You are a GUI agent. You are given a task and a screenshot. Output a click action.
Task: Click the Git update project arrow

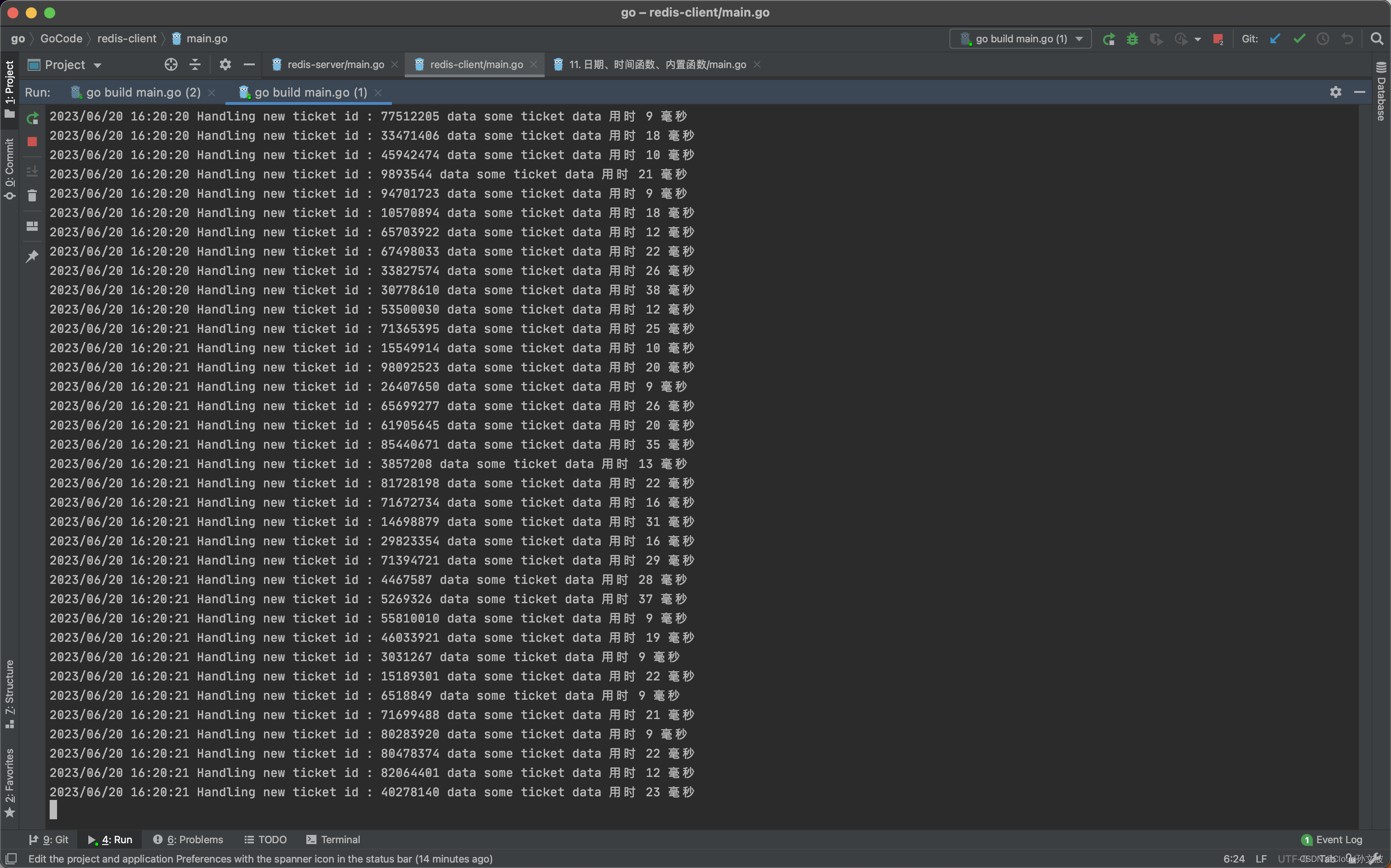point(1275,39)
